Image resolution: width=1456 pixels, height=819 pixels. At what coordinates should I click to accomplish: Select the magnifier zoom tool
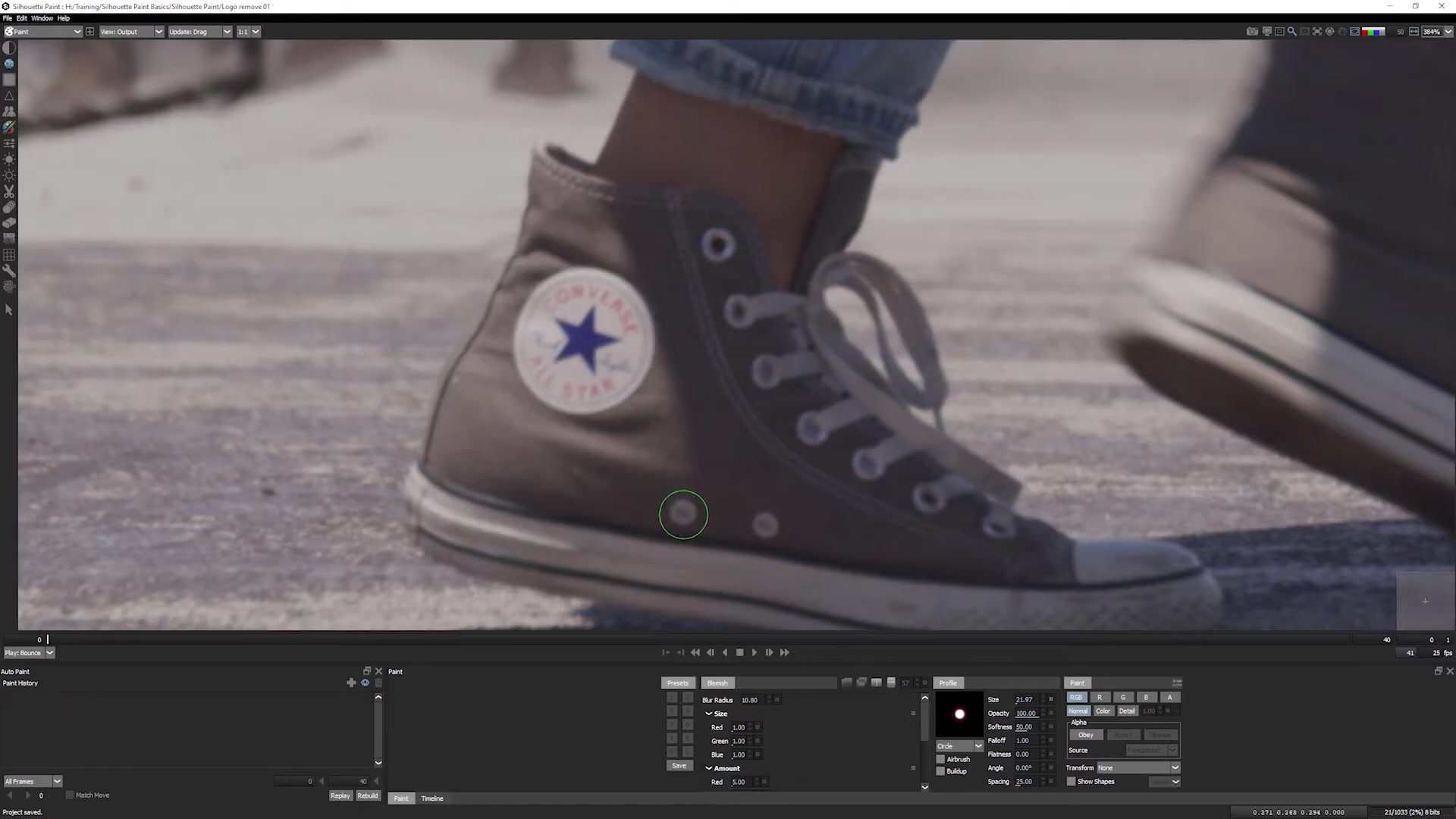point(1291,32)
